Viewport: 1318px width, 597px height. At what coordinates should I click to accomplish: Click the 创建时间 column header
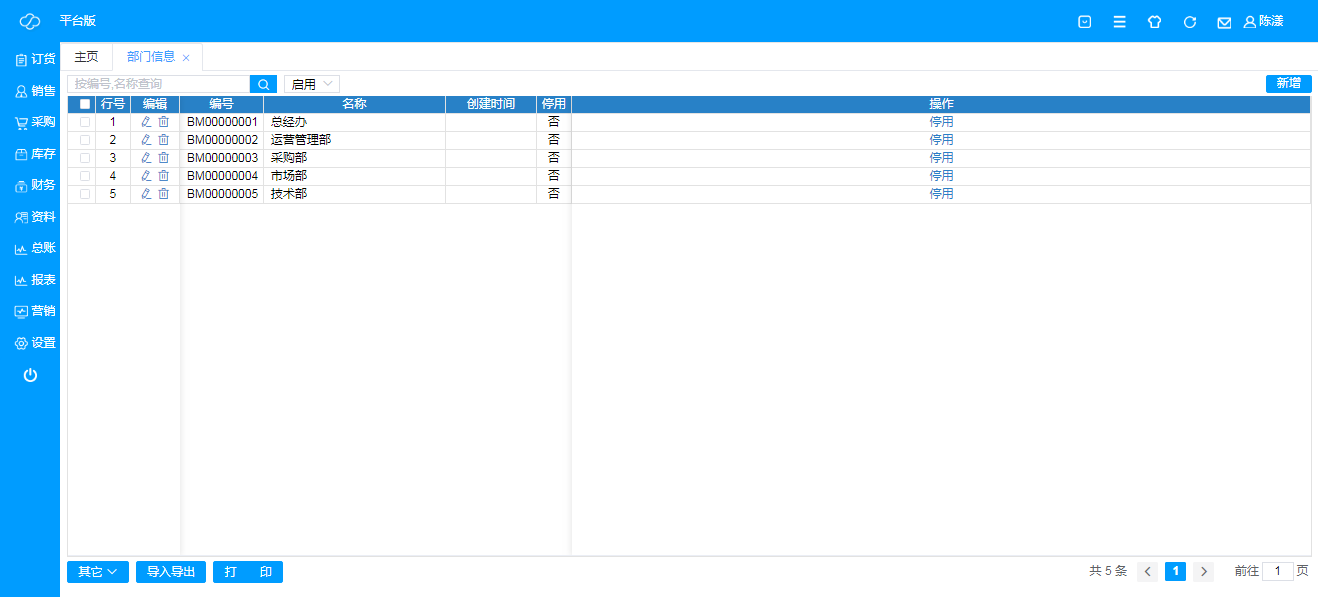pyautogui.click(x=491, y=104)
